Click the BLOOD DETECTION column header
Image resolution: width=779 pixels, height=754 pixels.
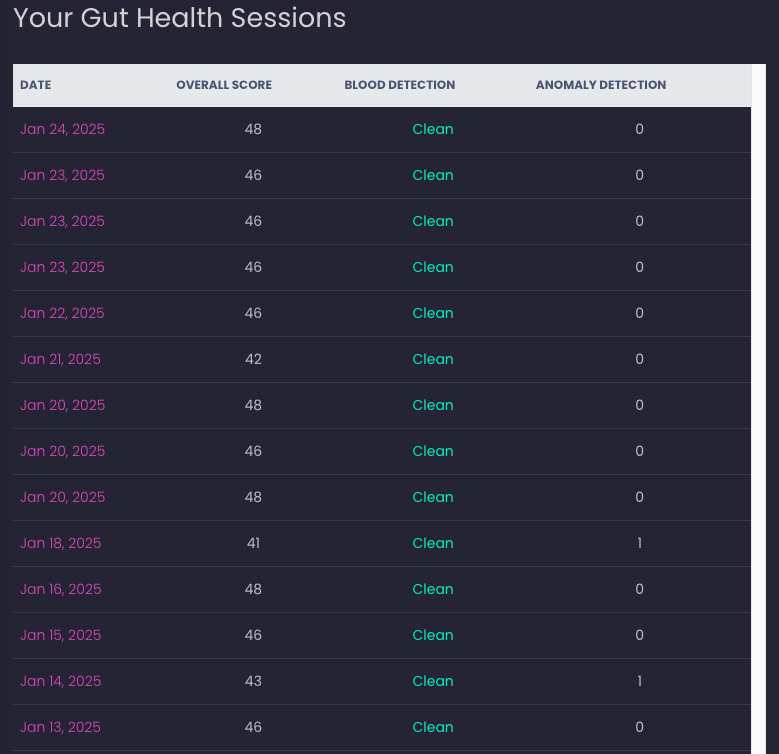pos(400,85)
